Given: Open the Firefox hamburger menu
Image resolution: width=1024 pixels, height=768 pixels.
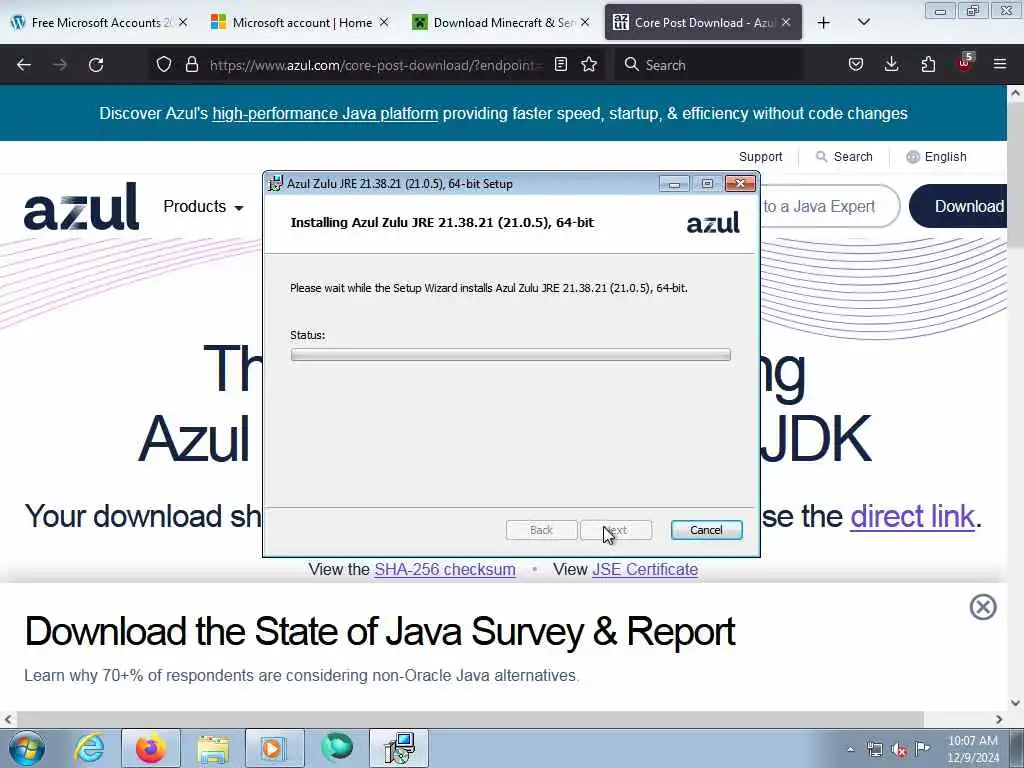Looking at the screenshot, I should (1000, 64).
